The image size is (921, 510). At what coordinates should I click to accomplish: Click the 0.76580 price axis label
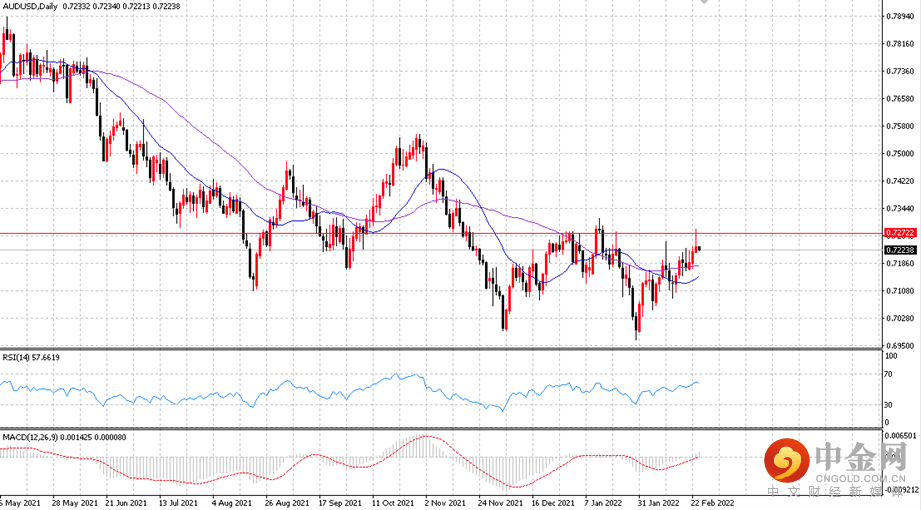(900, 99)
